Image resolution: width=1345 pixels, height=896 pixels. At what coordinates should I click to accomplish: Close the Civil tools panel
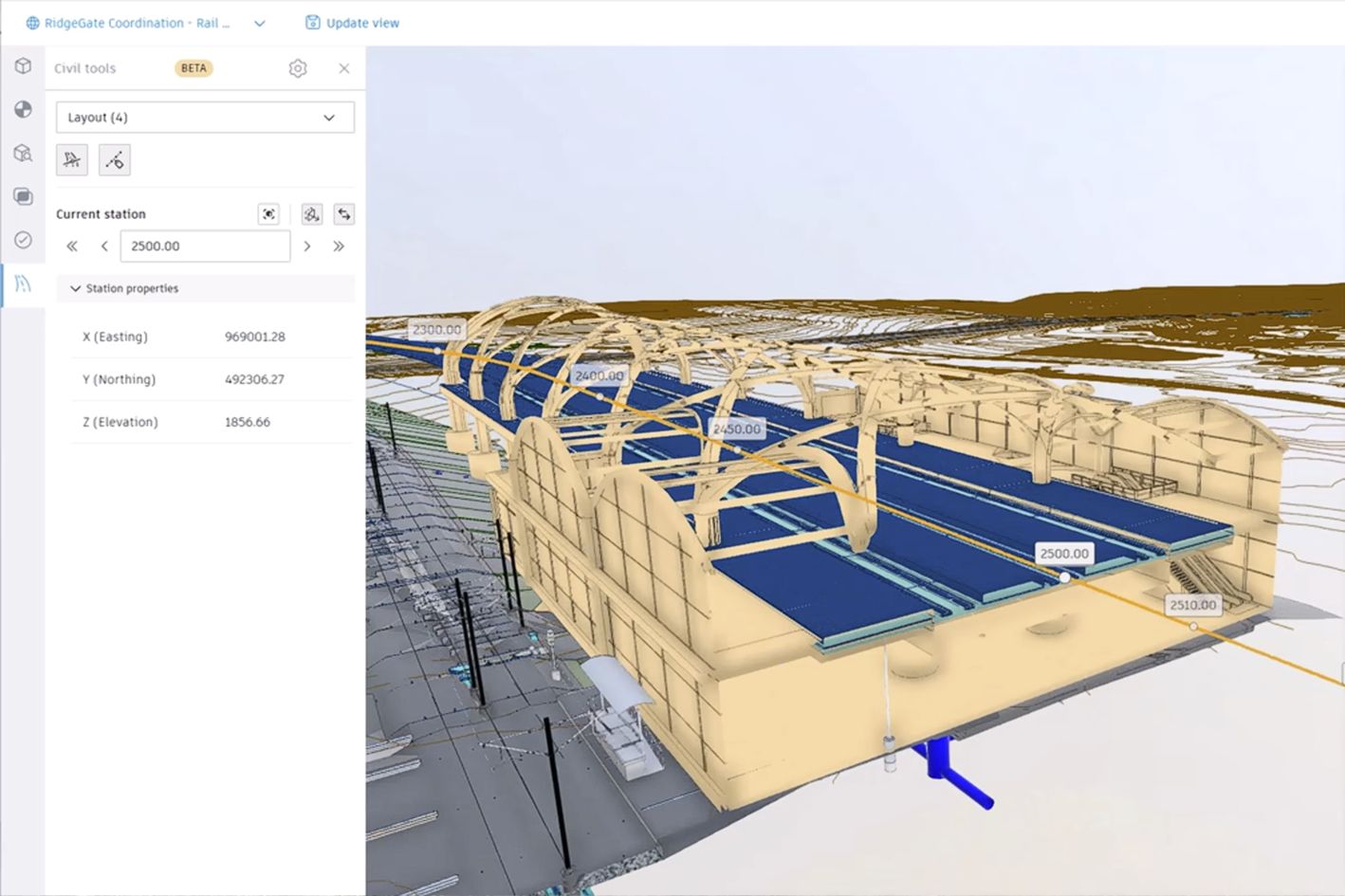[x=343, y=68]
